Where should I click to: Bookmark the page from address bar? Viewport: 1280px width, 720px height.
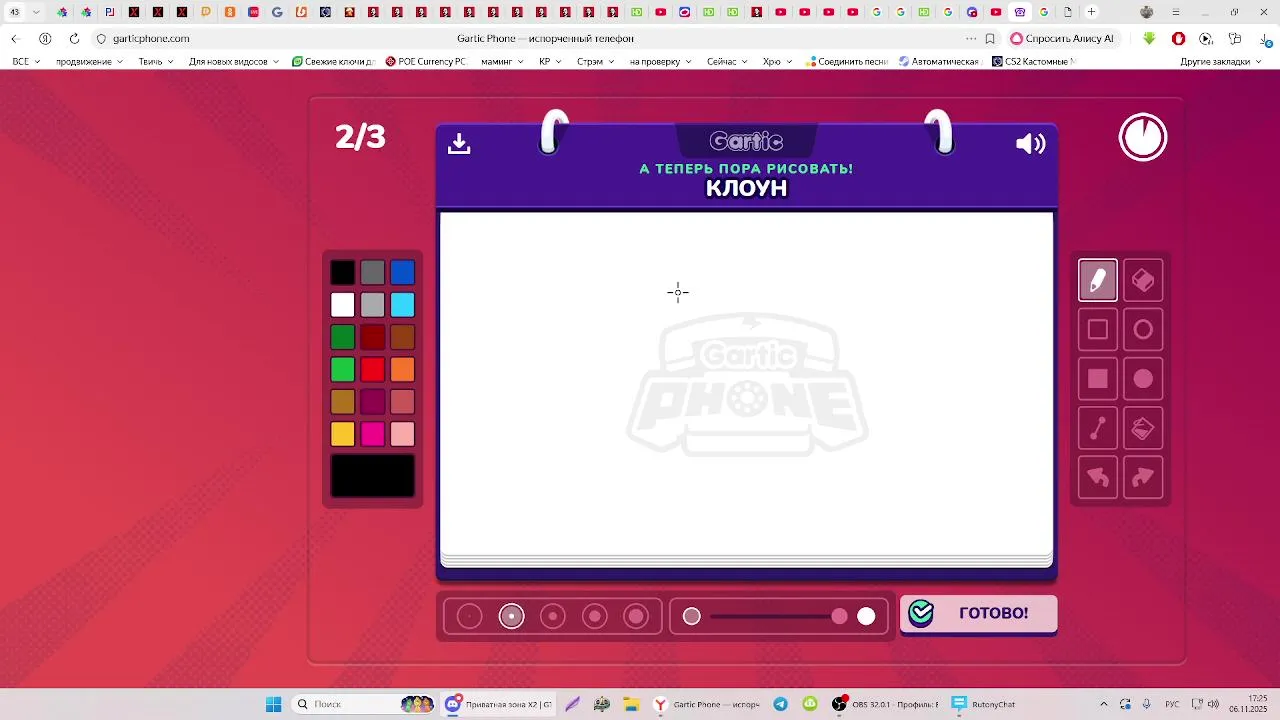coord(990,38)
